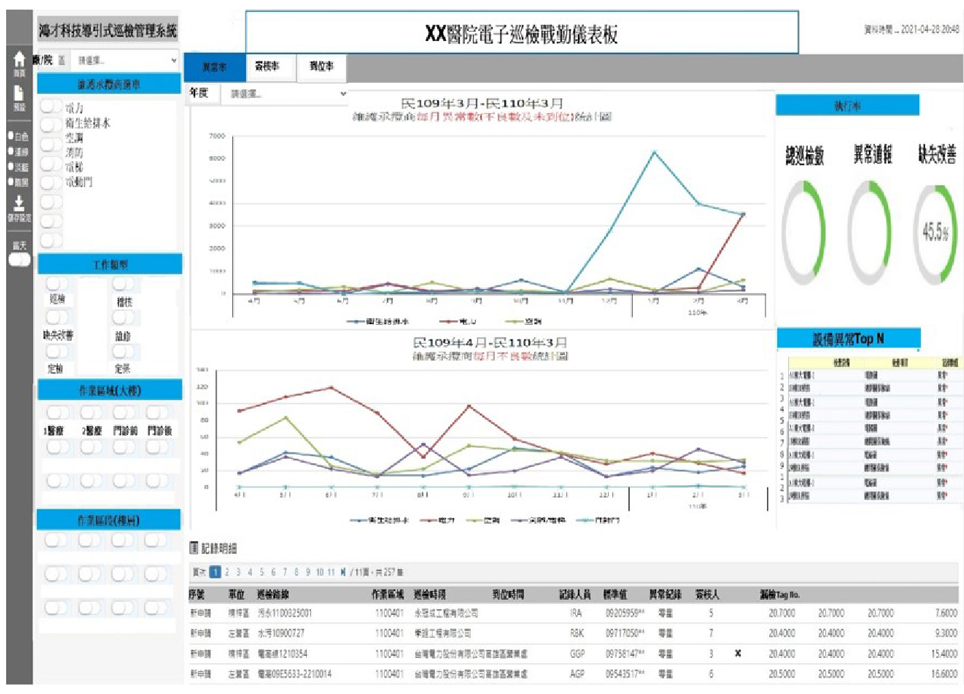The width and height of the screenshot is (964, 694).
Task: Click the 總巡檢數 donut chart
Action: pos(803,233)
